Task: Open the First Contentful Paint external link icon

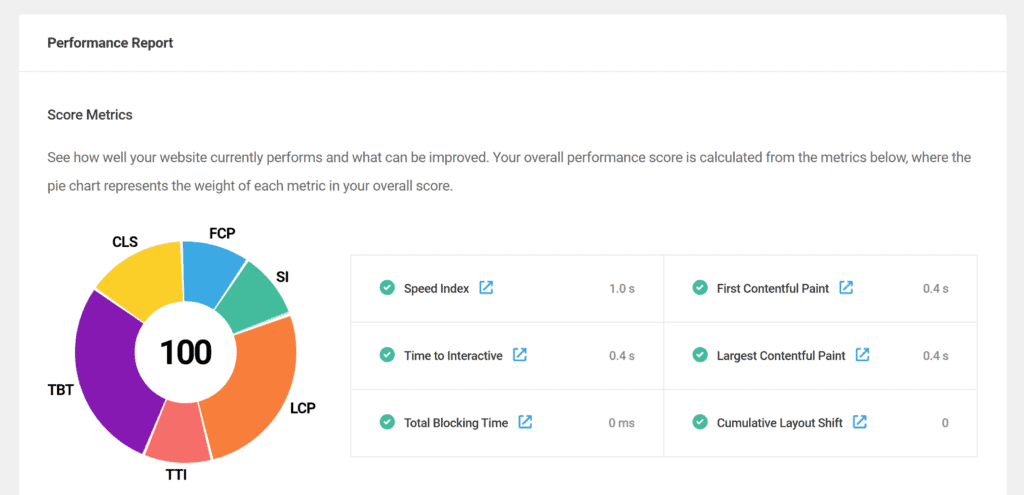Action: click(x=846, y=287)
